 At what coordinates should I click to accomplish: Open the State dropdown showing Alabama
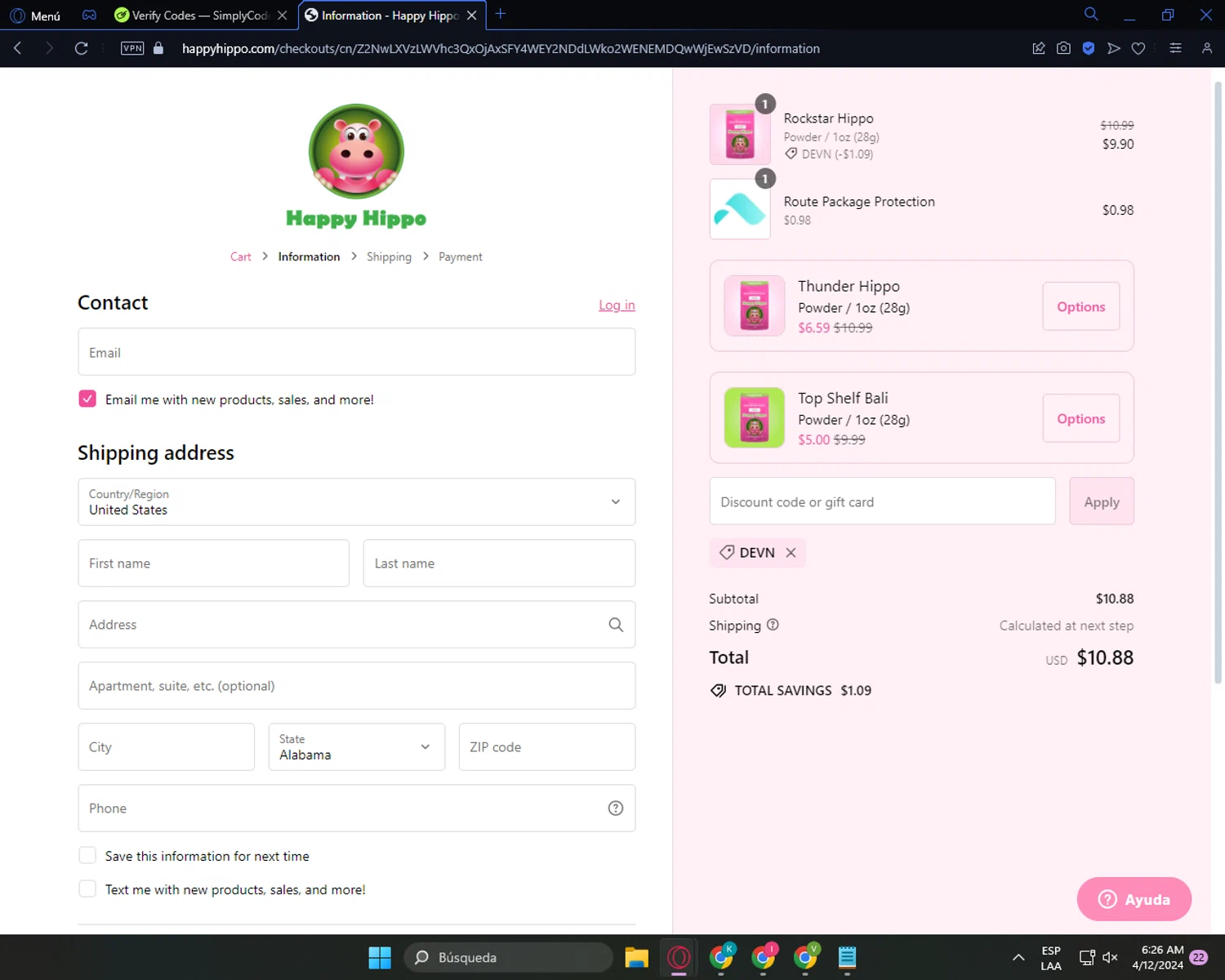tap(357, 746)
